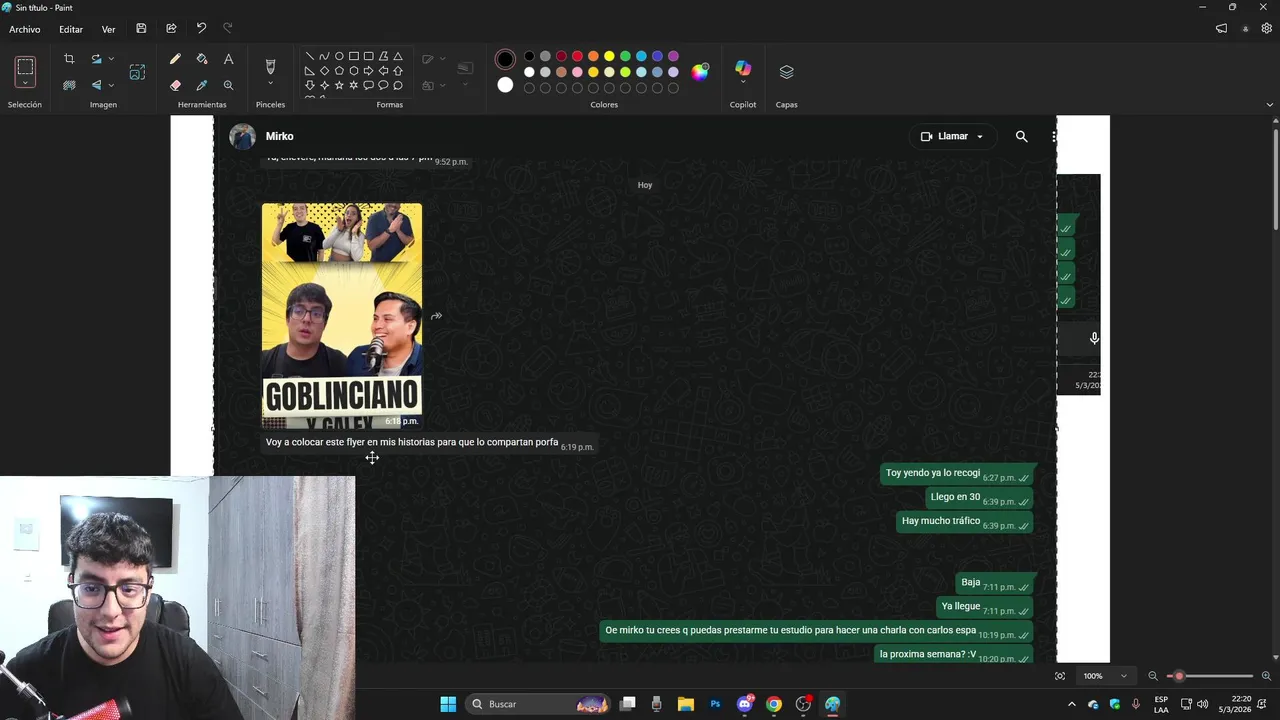Expand the Rotate options arrow

[x=111, y=59]
